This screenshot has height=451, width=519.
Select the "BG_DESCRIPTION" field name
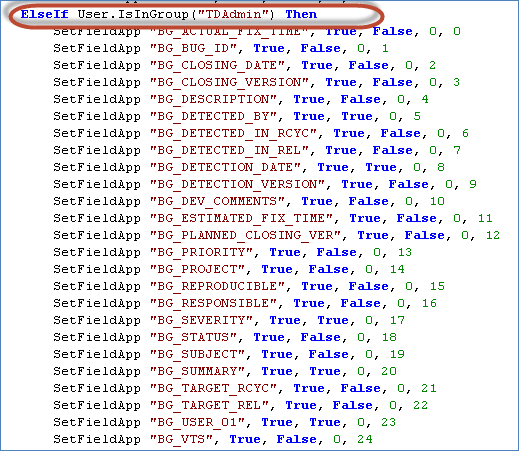coord(213,99)
